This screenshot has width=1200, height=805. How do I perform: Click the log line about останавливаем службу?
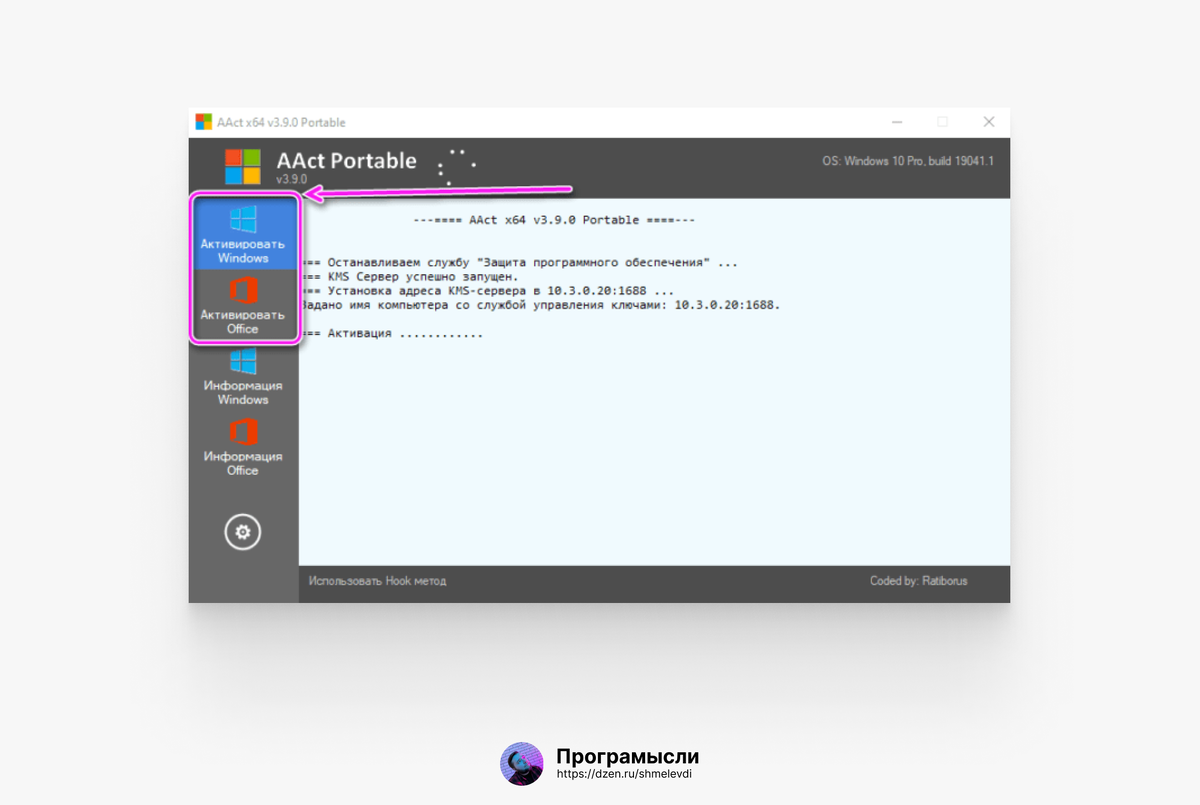(x=519, y=262)
